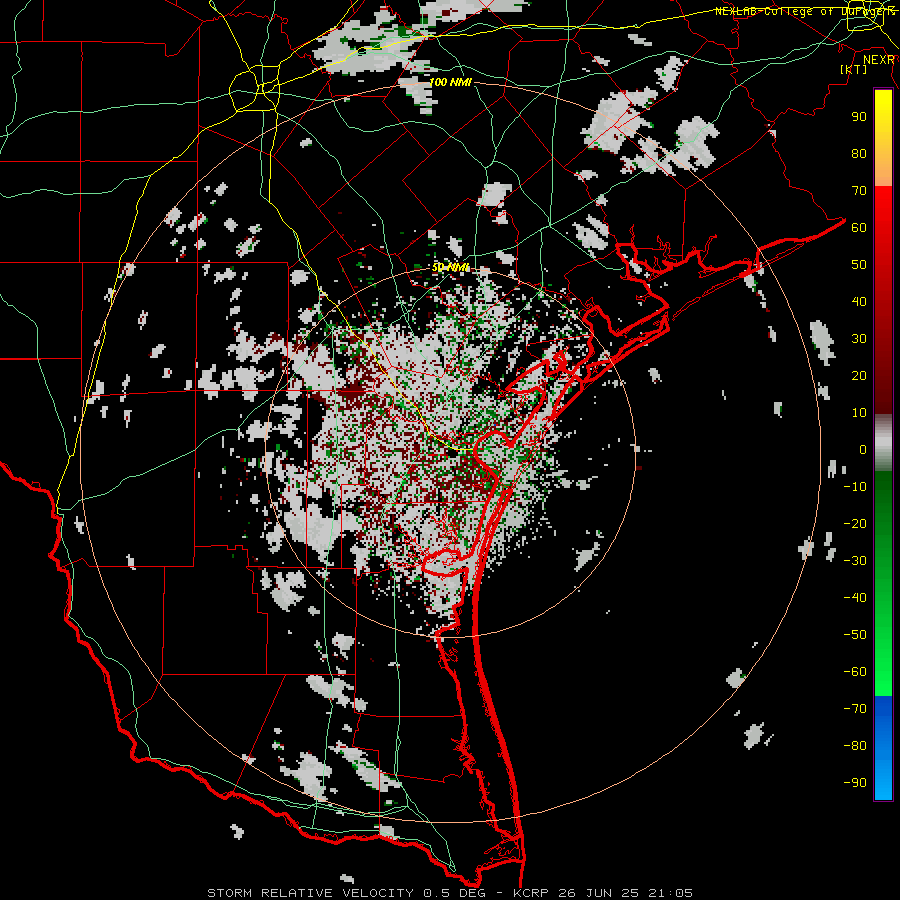Click the 0 value on velocity scale
This screenshot has height=900, width=900.
863,450
